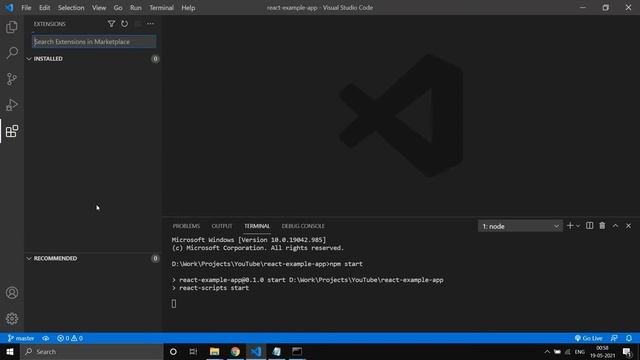Close the terminal panel
The height and width of the screenshot is (360, 640).
(x=628, y=226)
